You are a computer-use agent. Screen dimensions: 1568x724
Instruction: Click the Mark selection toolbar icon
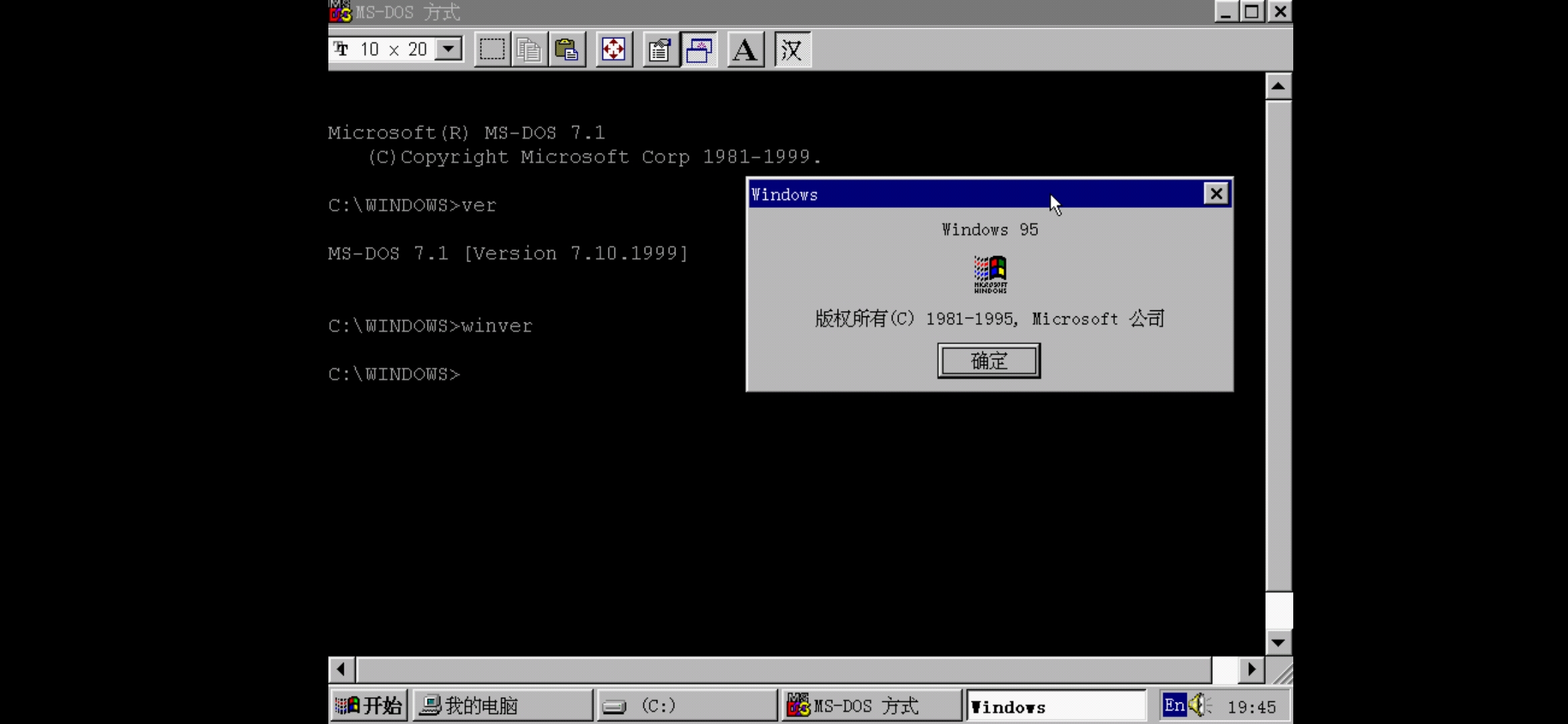coord(492,50)
